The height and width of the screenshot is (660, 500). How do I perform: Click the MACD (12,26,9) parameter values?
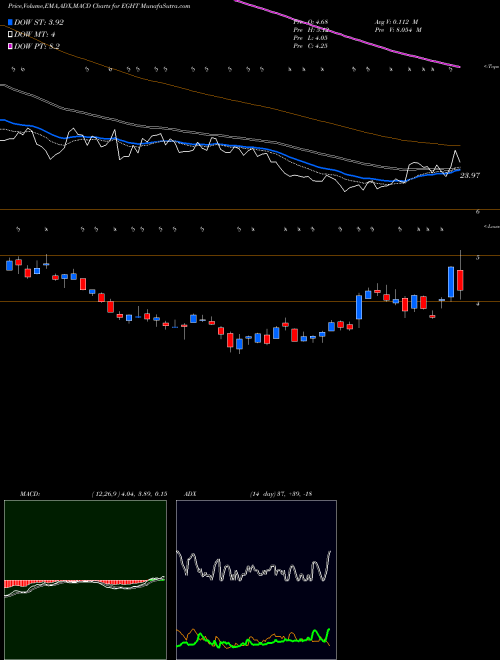(129, 494)
